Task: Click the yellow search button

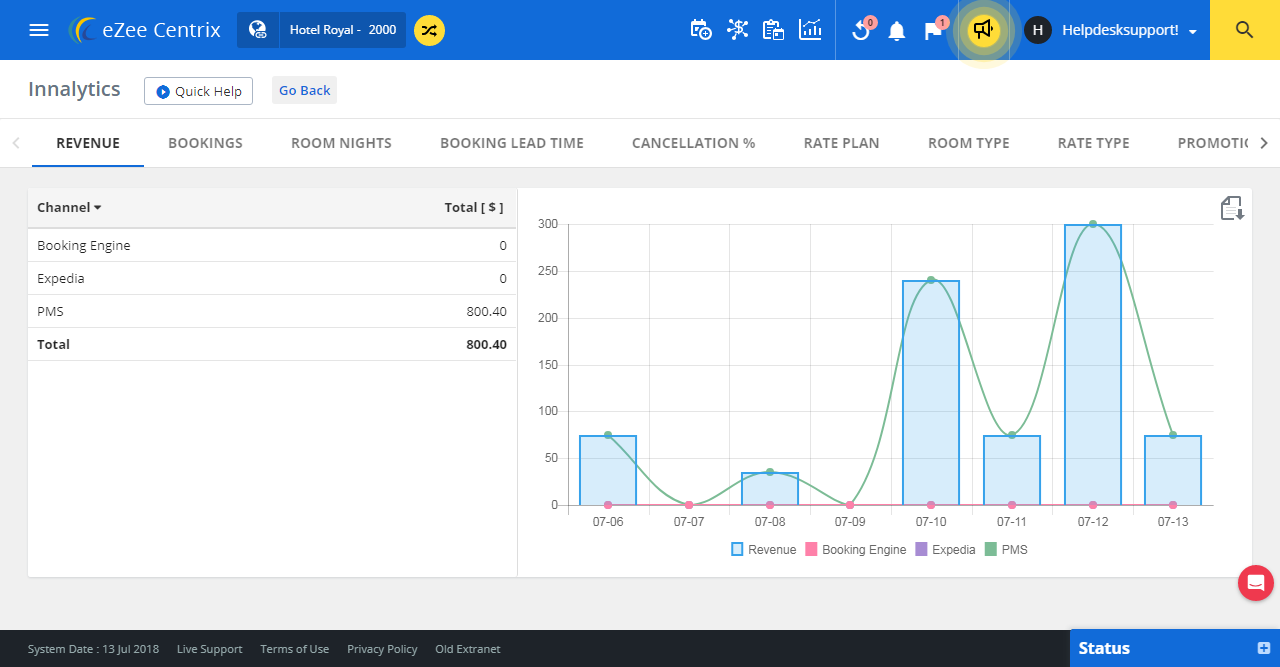Action: coord(1244,30)
